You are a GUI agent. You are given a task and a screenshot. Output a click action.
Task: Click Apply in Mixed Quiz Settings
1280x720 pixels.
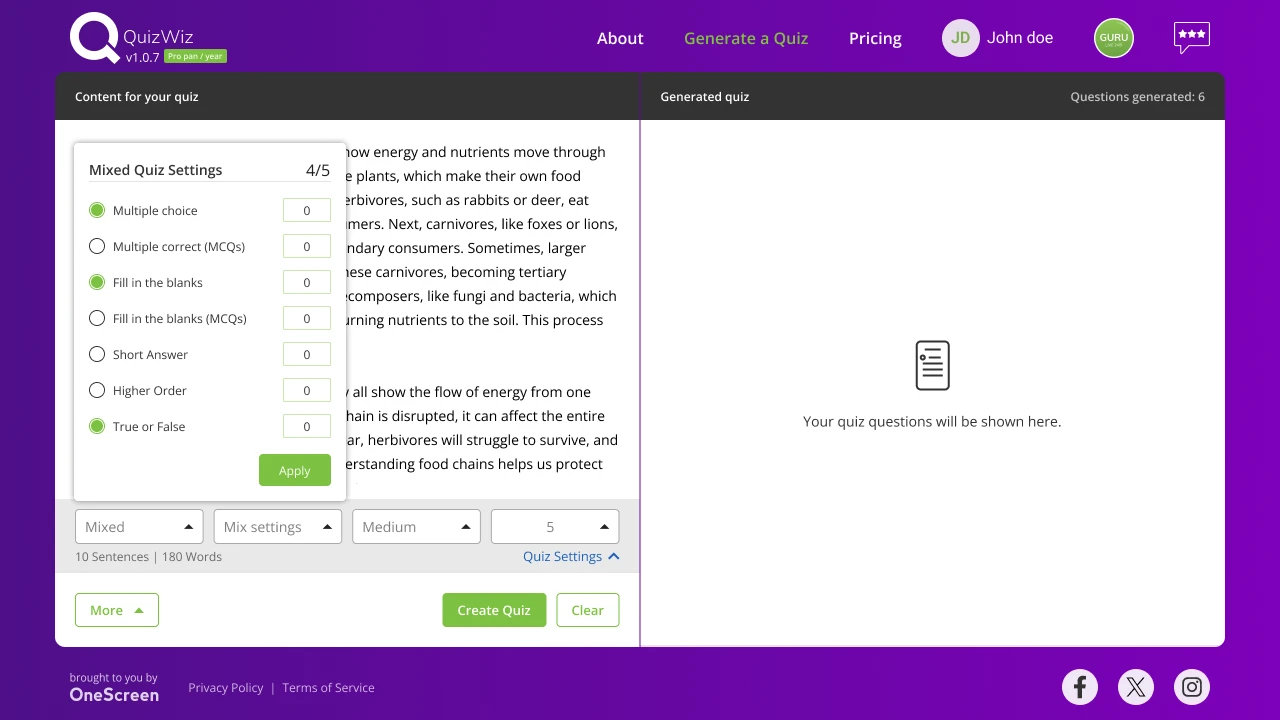point(294,471)
